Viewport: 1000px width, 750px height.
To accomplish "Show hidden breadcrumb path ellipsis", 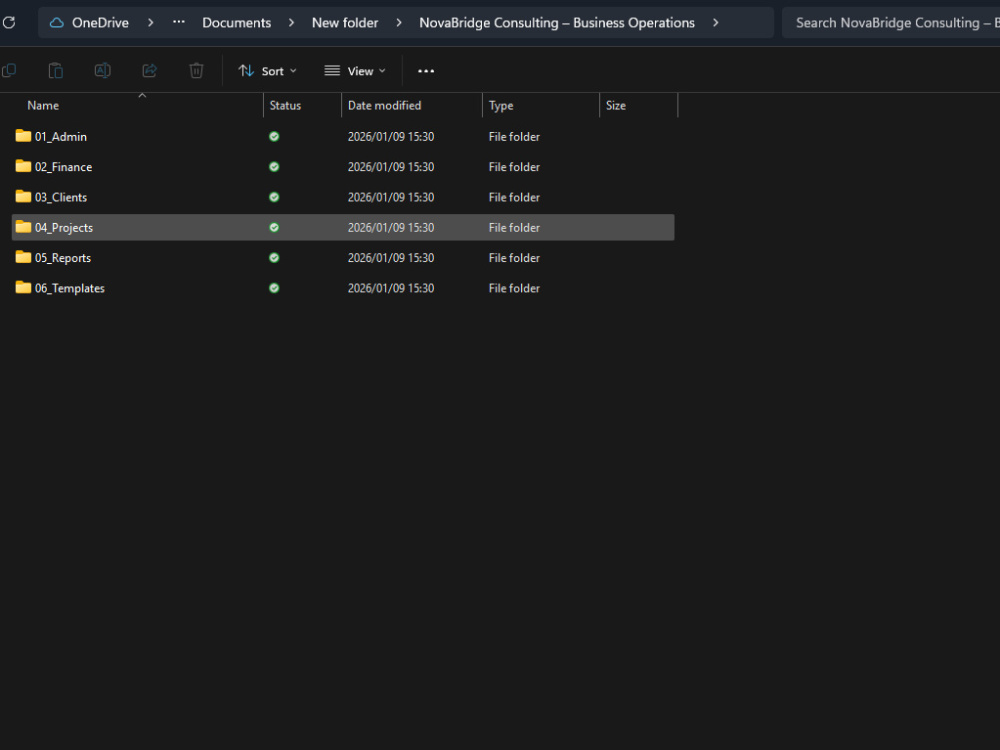I will [179, 22].
